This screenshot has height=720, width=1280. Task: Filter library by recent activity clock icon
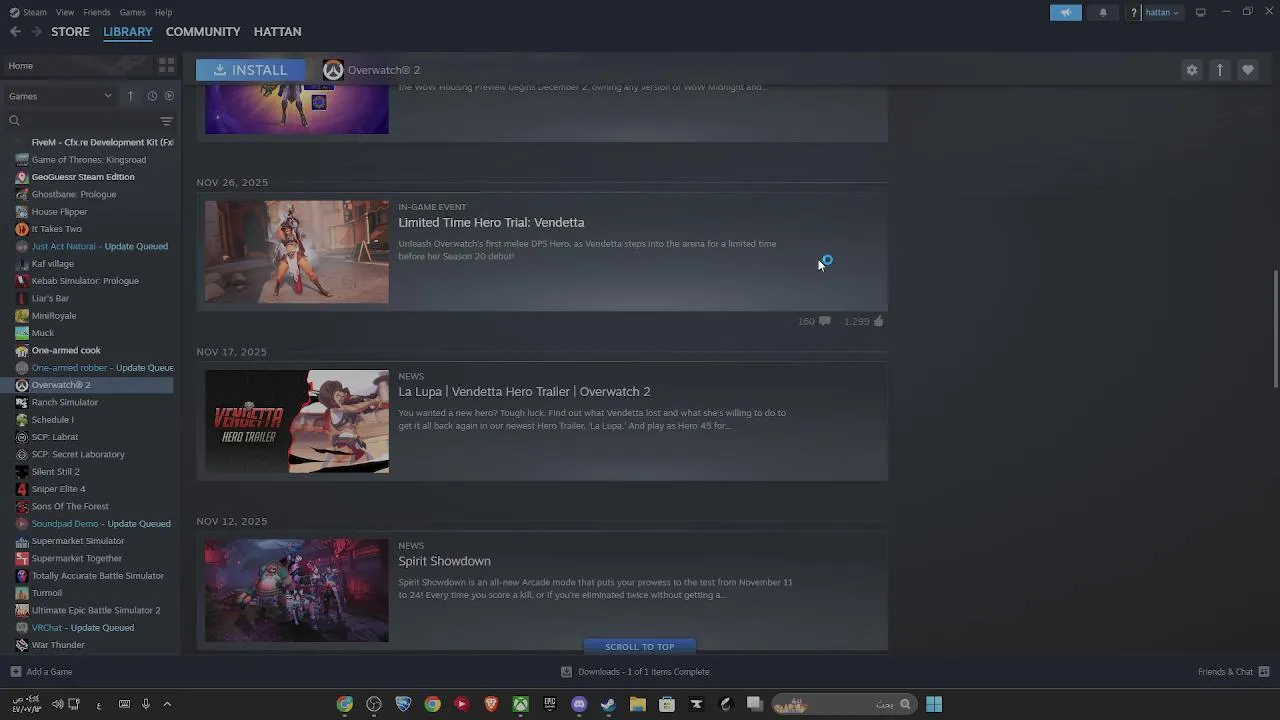click(152, 96)
